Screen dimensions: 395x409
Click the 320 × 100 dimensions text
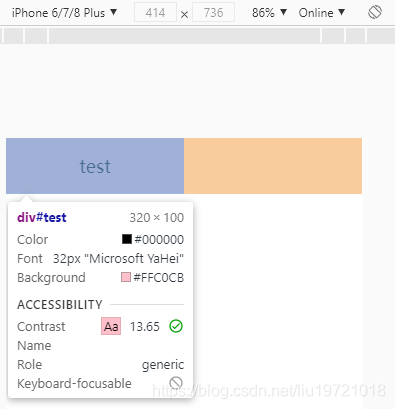(157, 218)
